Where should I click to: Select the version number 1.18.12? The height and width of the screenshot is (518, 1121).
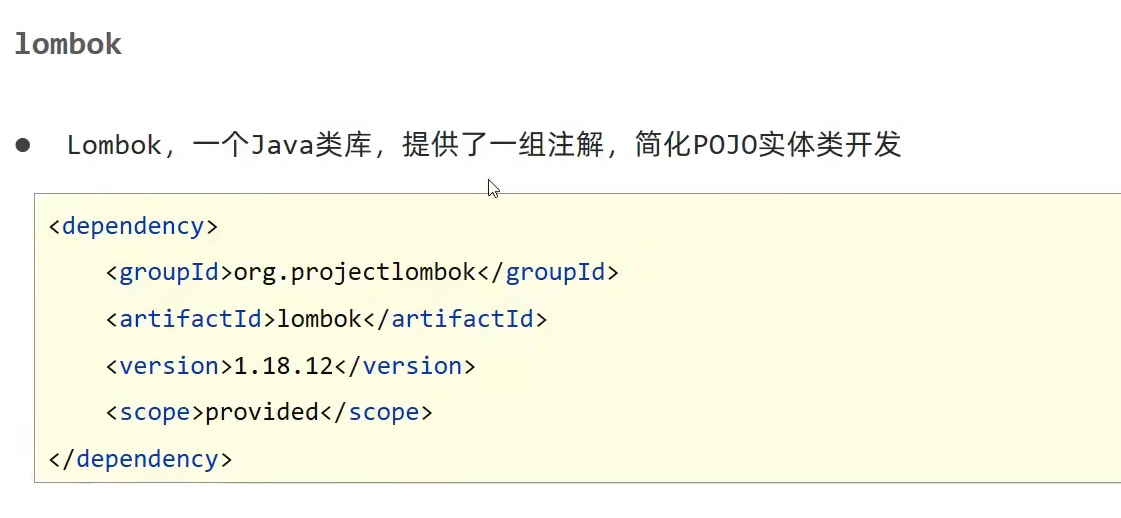(x=283, y=366)
